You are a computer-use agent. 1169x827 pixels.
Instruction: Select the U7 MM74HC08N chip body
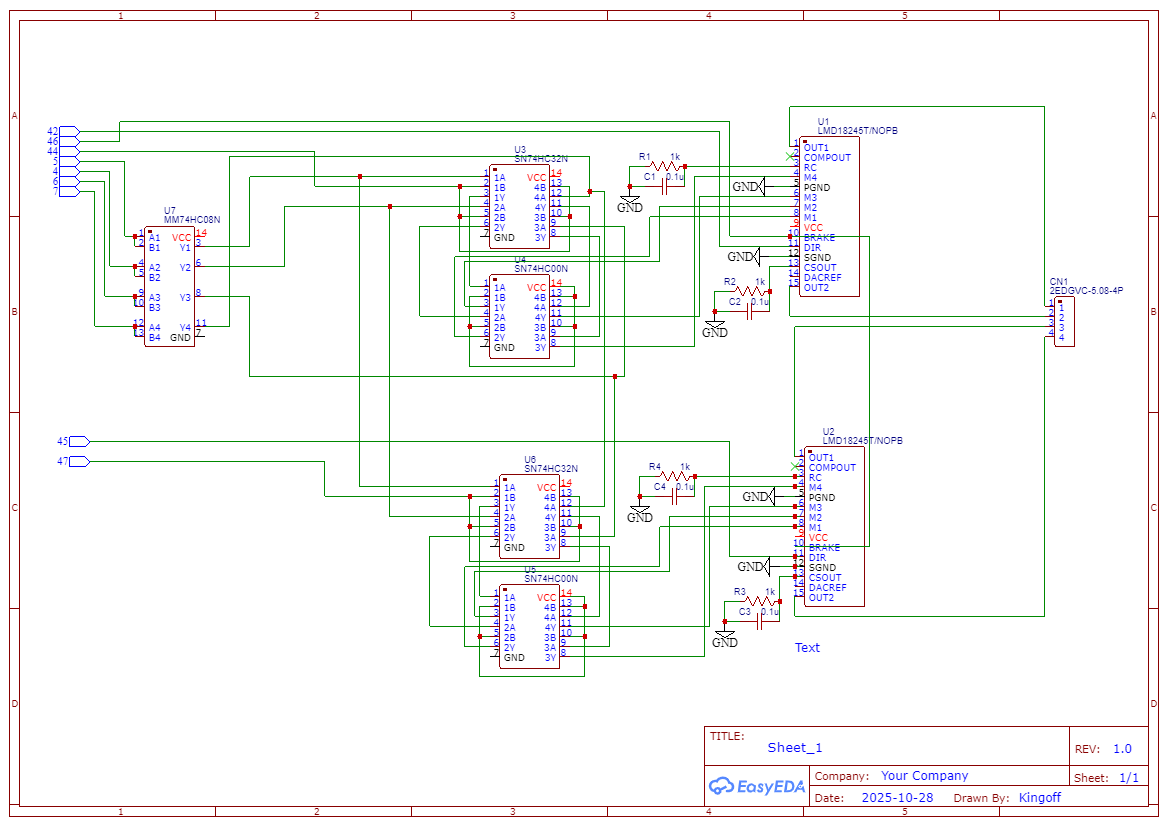[x=170, y=287]
